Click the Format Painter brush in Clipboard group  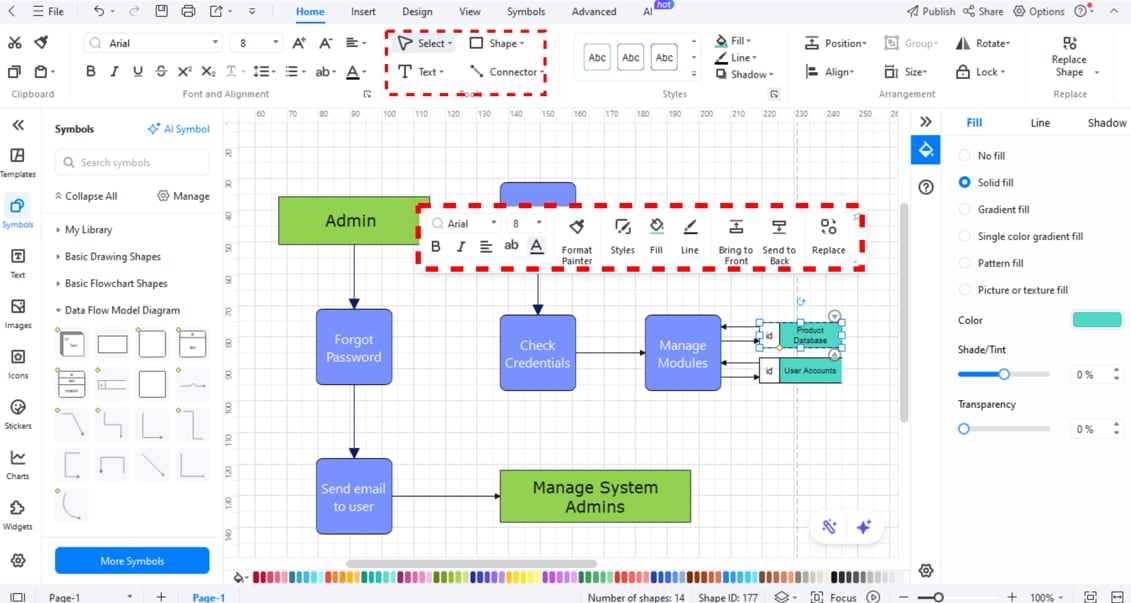coord(42,43)
